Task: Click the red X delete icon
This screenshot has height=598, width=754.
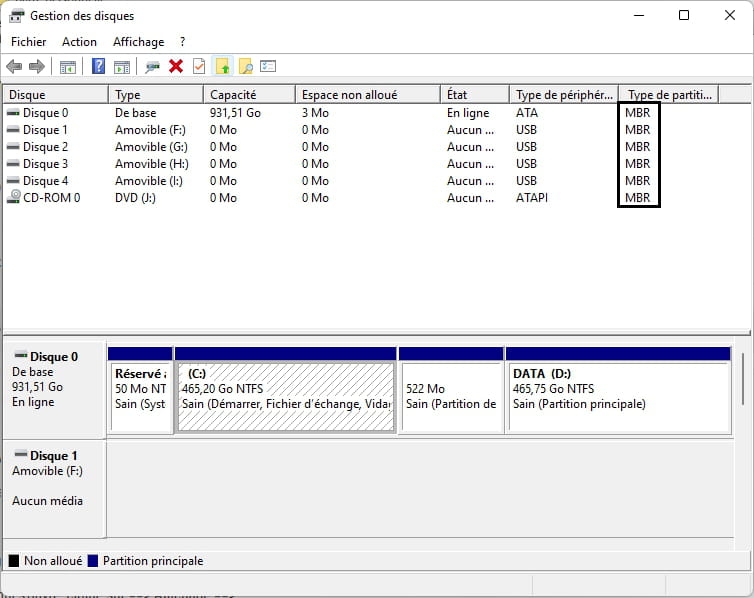Action: [176, 67]
